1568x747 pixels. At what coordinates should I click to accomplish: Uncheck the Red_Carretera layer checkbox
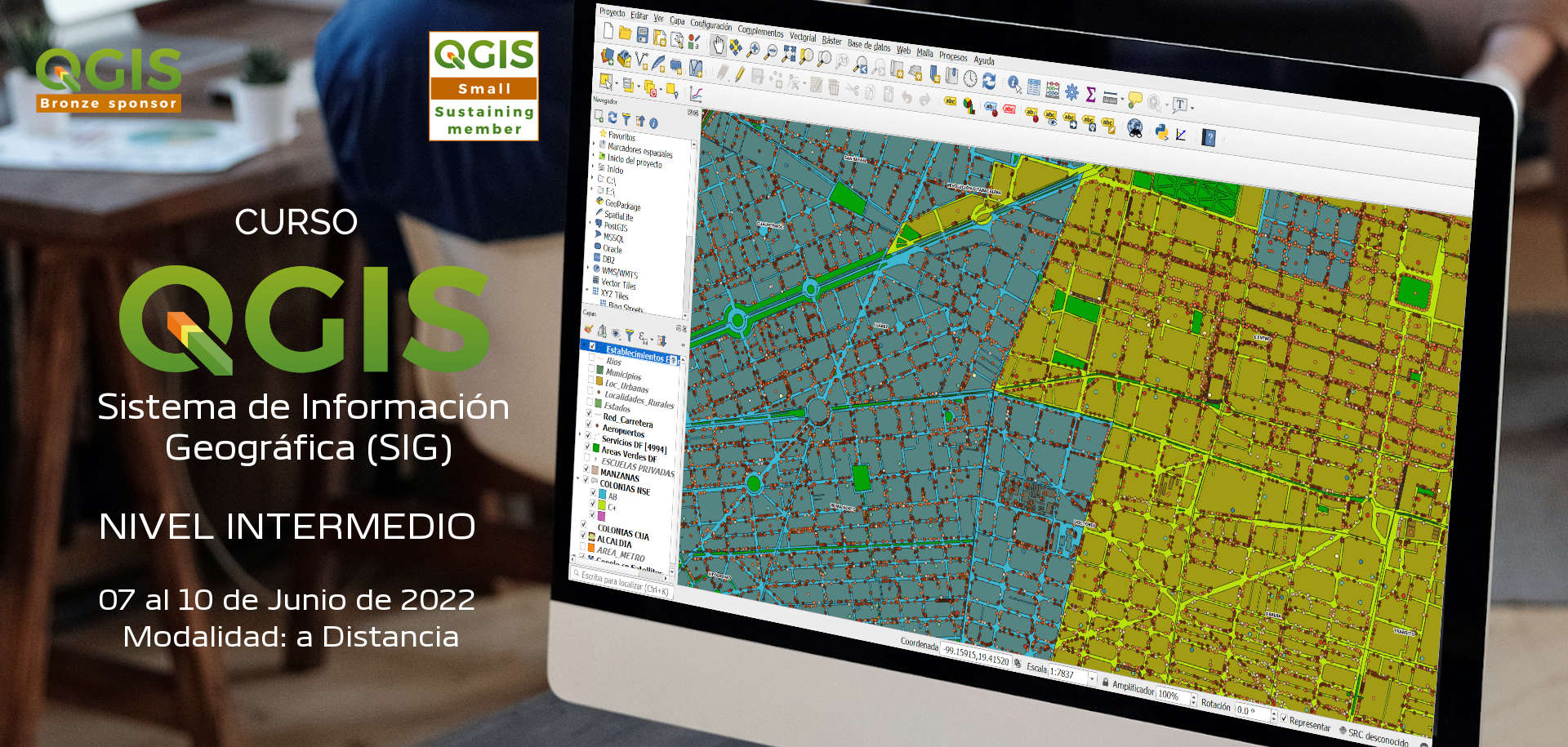590,413
